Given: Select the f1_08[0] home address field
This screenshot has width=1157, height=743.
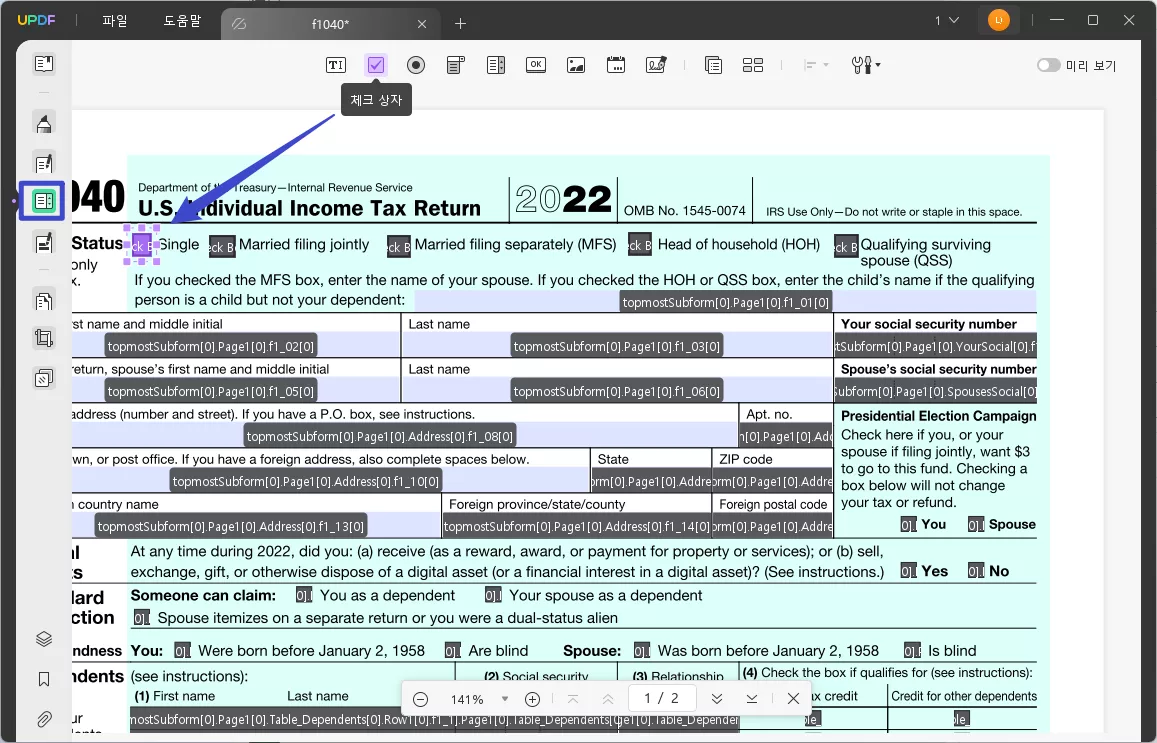Looking at the screenshot, I should tap(406, 435).
